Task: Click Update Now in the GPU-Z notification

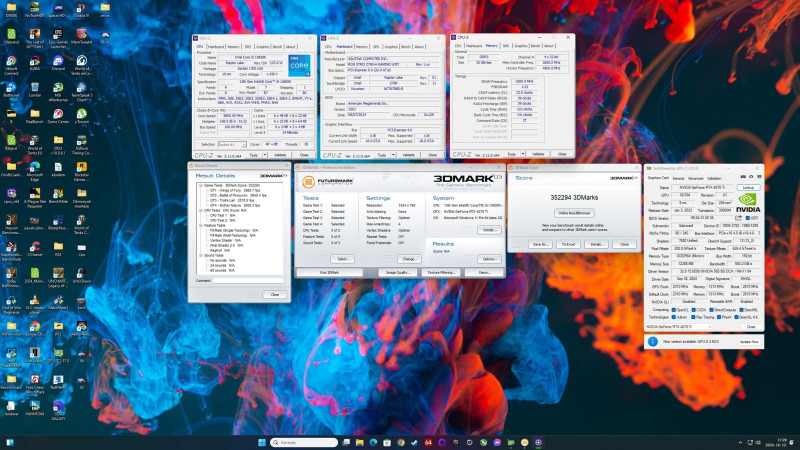Action: click(748, 341)
